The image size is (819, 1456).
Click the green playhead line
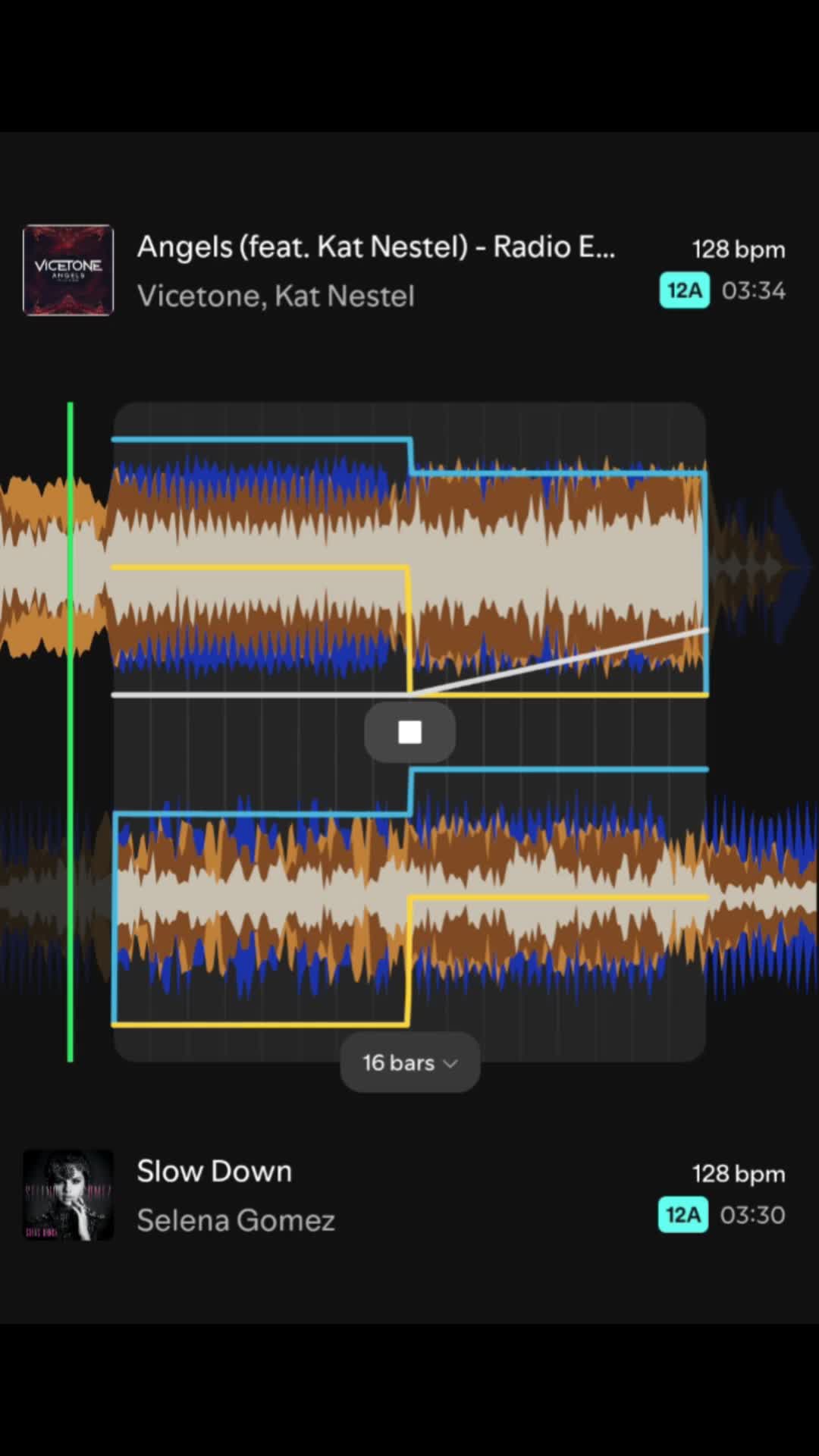(71, 732)
